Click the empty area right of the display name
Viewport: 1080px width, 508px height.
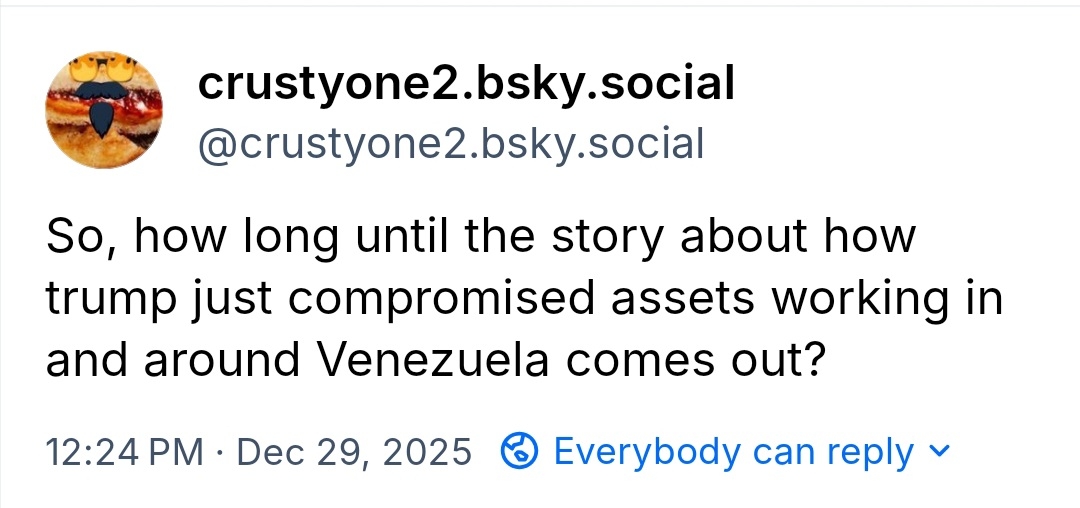pyautogui.click(x=900, y=84)
